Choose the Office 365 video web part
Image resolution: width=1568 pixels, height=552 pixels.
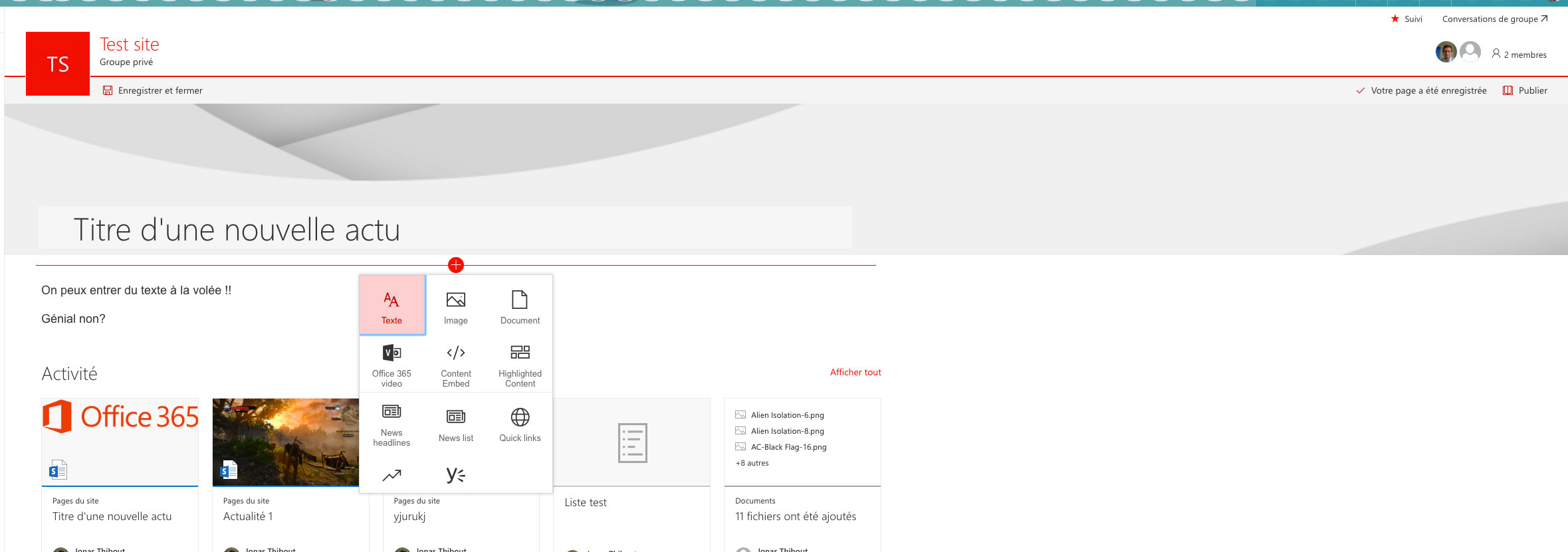coord(392,365)
